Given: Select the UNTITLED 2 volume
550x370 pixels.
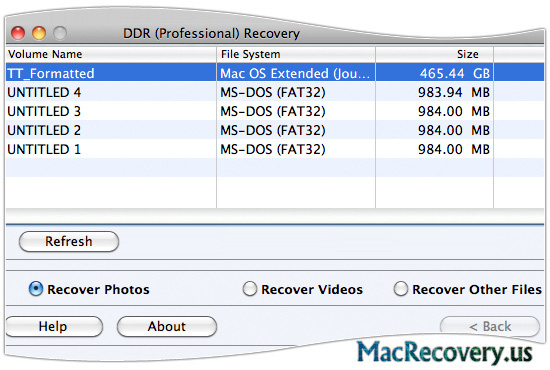Looking at the screenshot, I should point(275,130).
